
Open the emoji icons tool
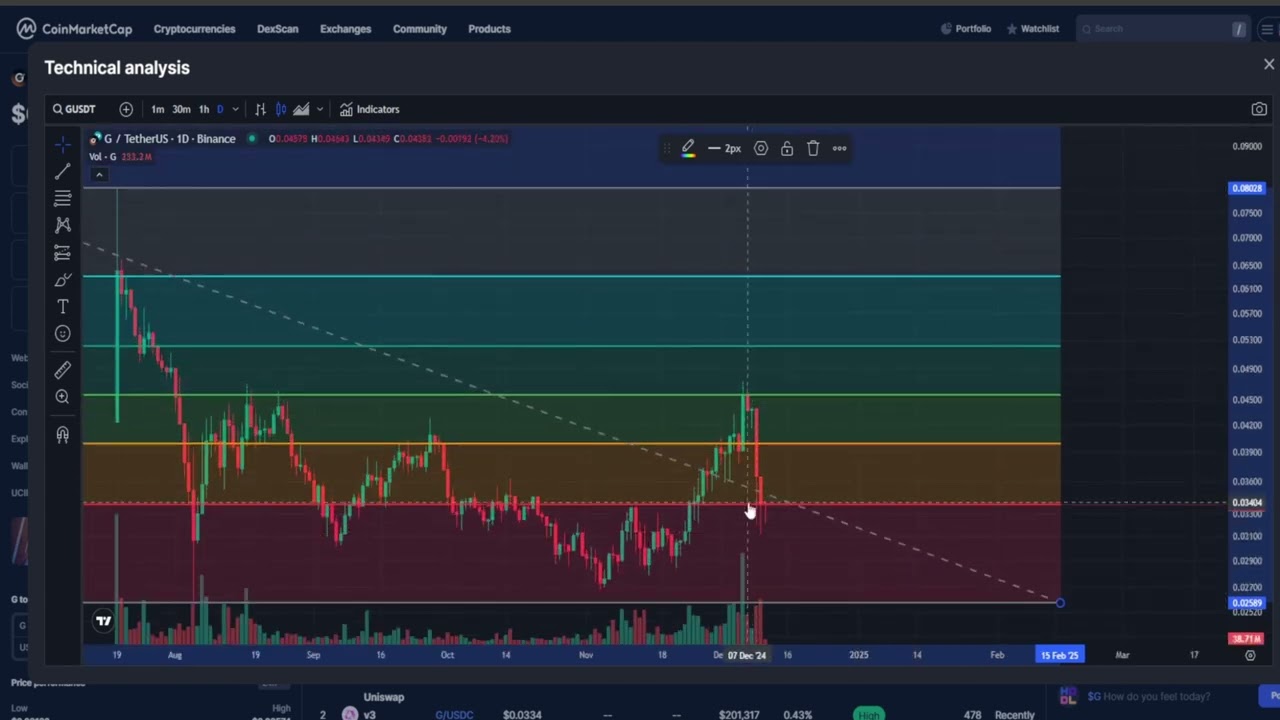[62, 334]
